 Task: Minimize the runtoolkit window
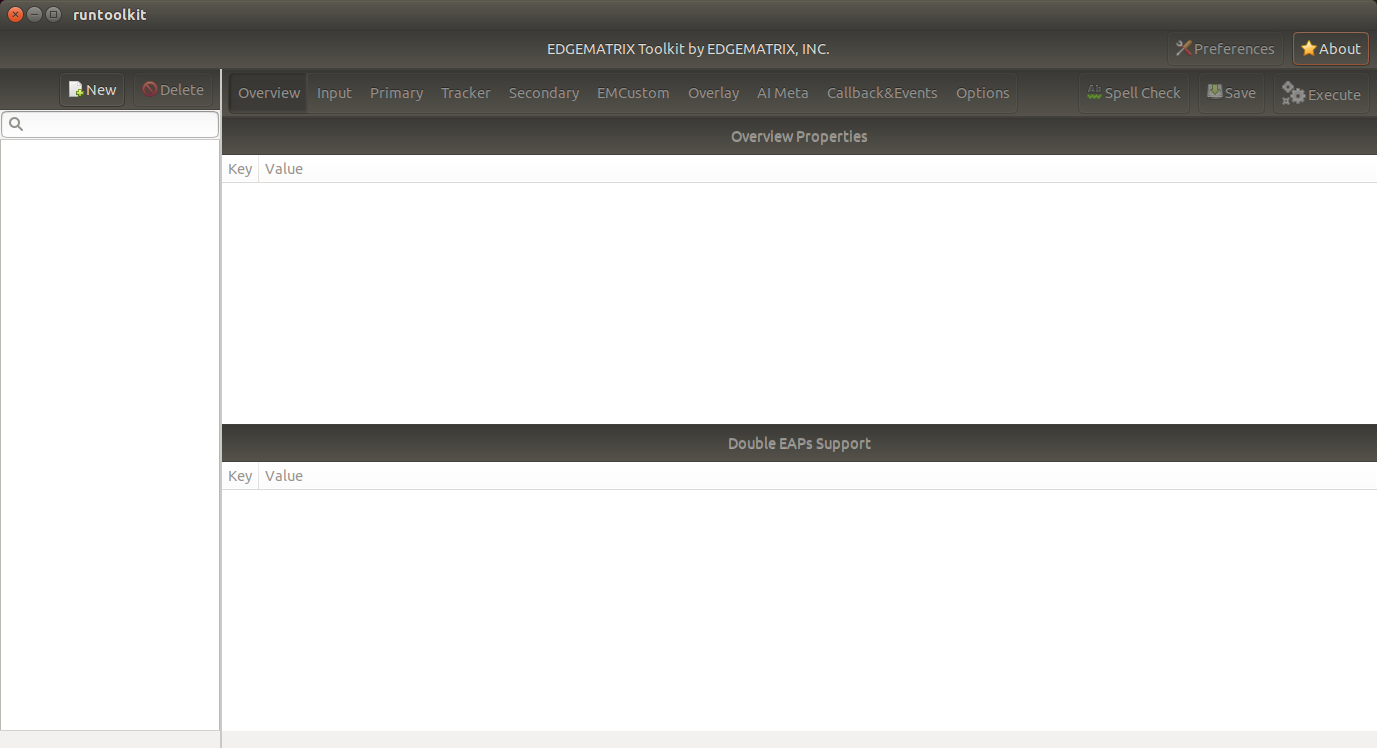click(34, 14)
